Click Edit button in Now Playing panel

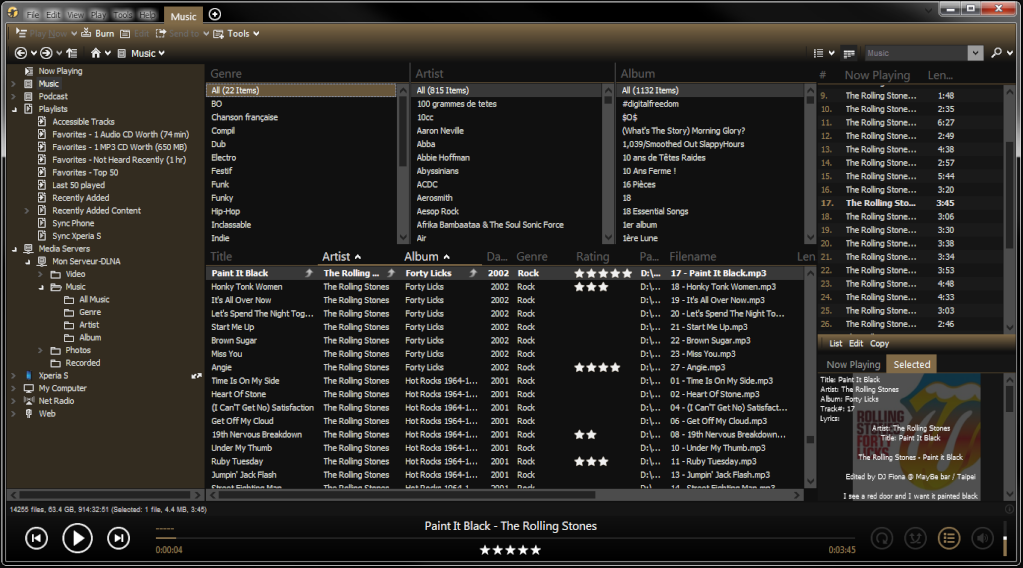click(856, 343)
